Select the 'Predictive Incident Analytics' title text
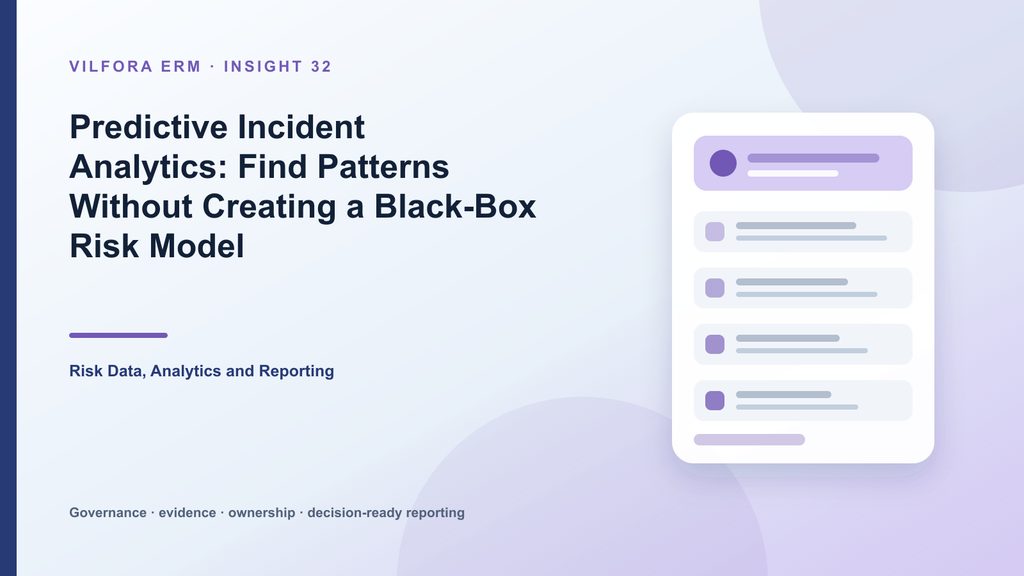 [302, 186]
